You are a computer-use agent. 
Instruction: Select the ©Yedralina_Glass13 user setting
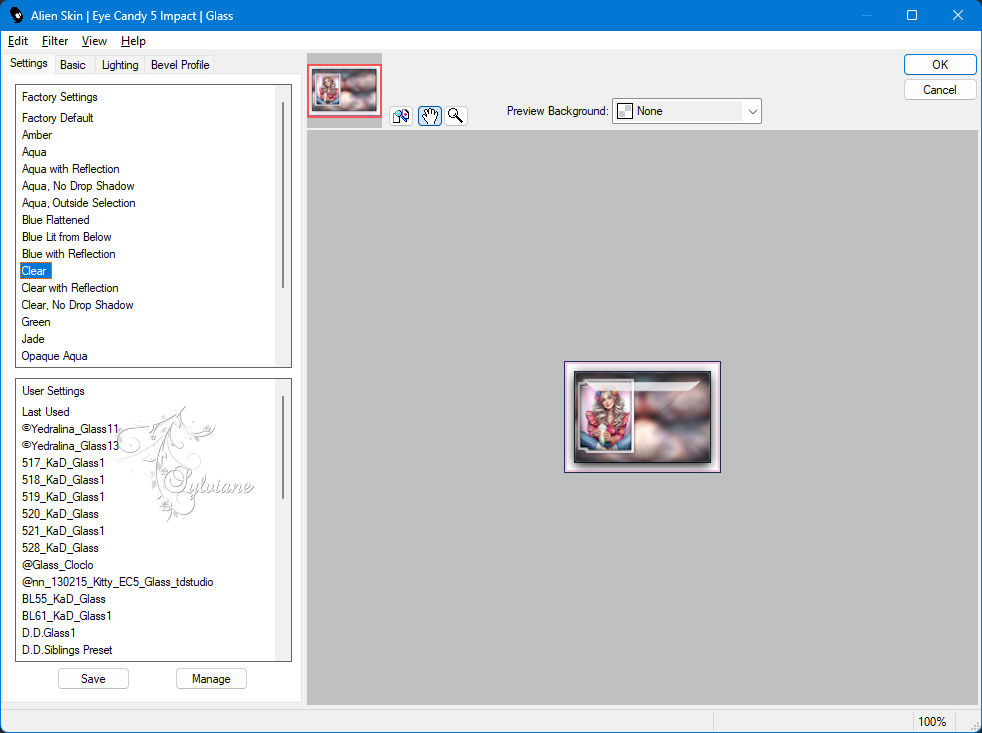[x=70, y=445]
